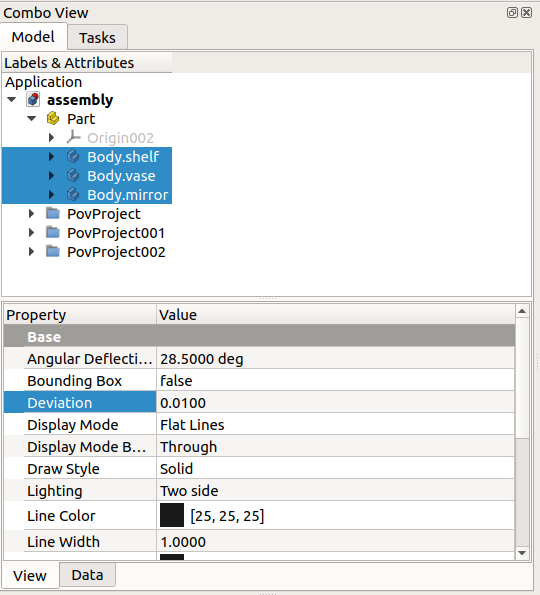
Task: Click the property list scroll-down arrow
Action: click(x=522, y=553)
